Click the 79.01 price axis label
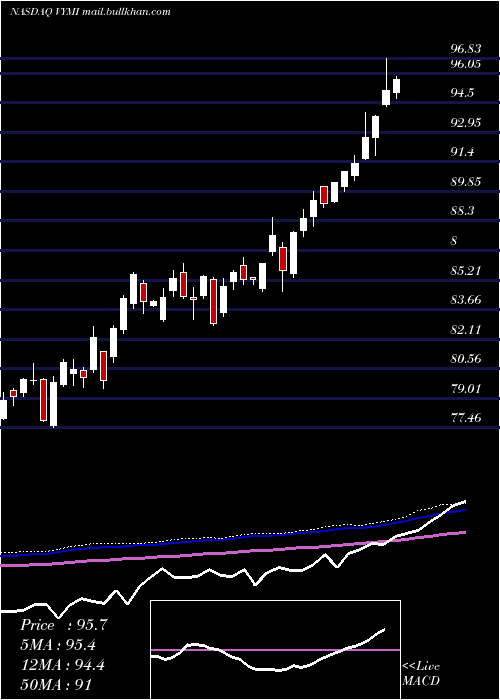The width and height of the screenshot is (500, 700). pyautogui.click(x=466, y=388)
